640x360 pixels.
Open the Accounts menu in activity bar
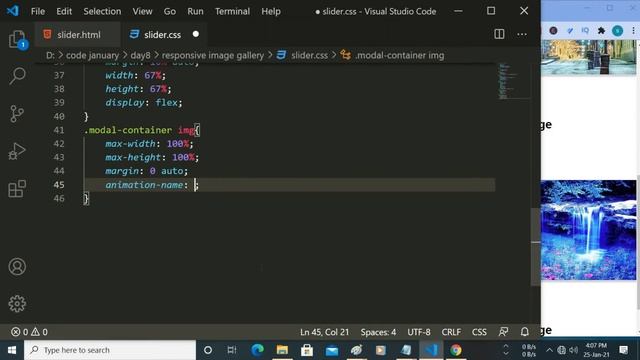point(17,267)
